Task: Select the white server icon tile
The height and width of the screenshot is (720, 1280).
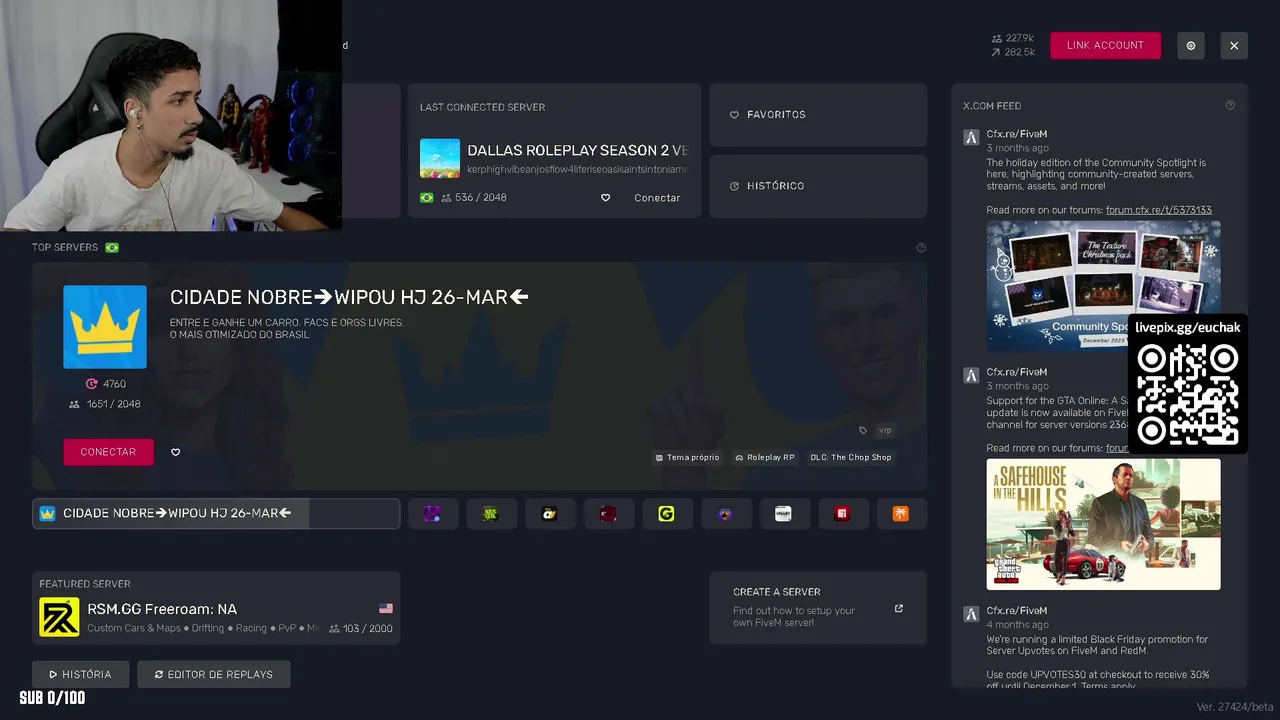Action: [x=784, y=513]
